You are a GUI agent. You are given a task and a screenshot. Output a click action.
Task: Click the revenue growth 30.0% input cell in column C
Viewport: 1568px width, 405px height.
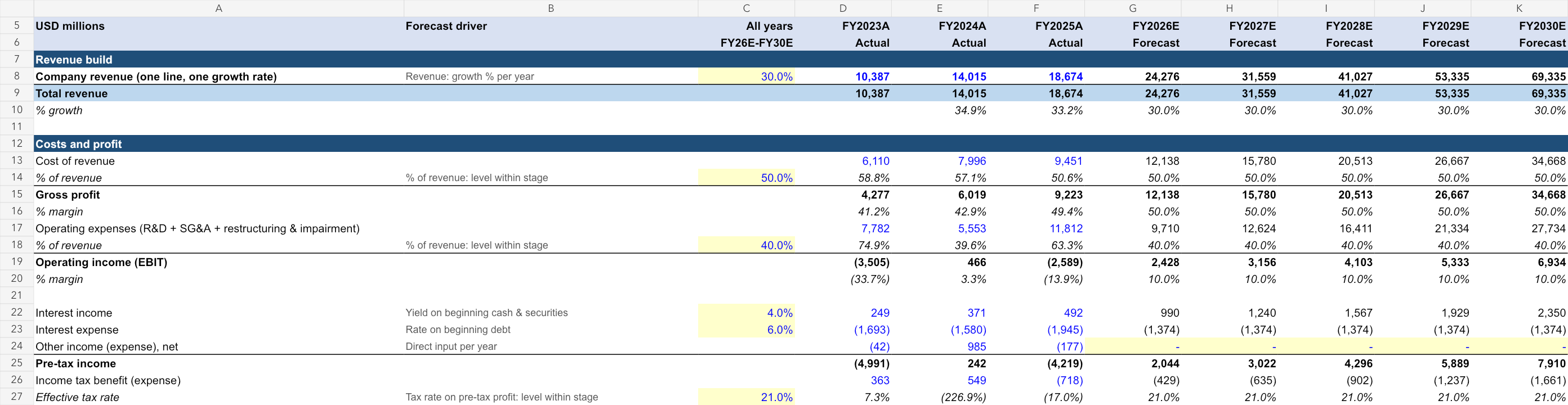[x=746, y=76]
